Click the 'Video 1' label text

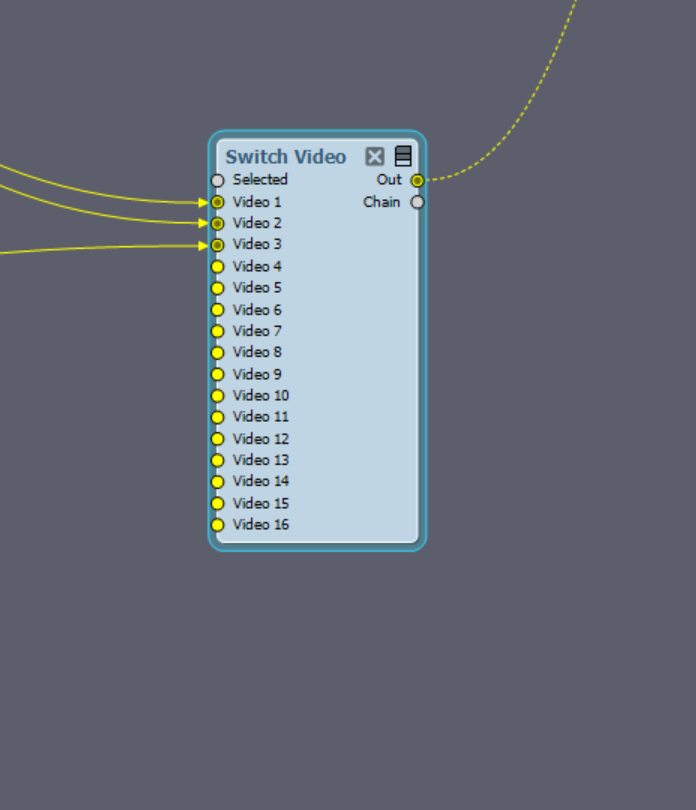point(257,201)
